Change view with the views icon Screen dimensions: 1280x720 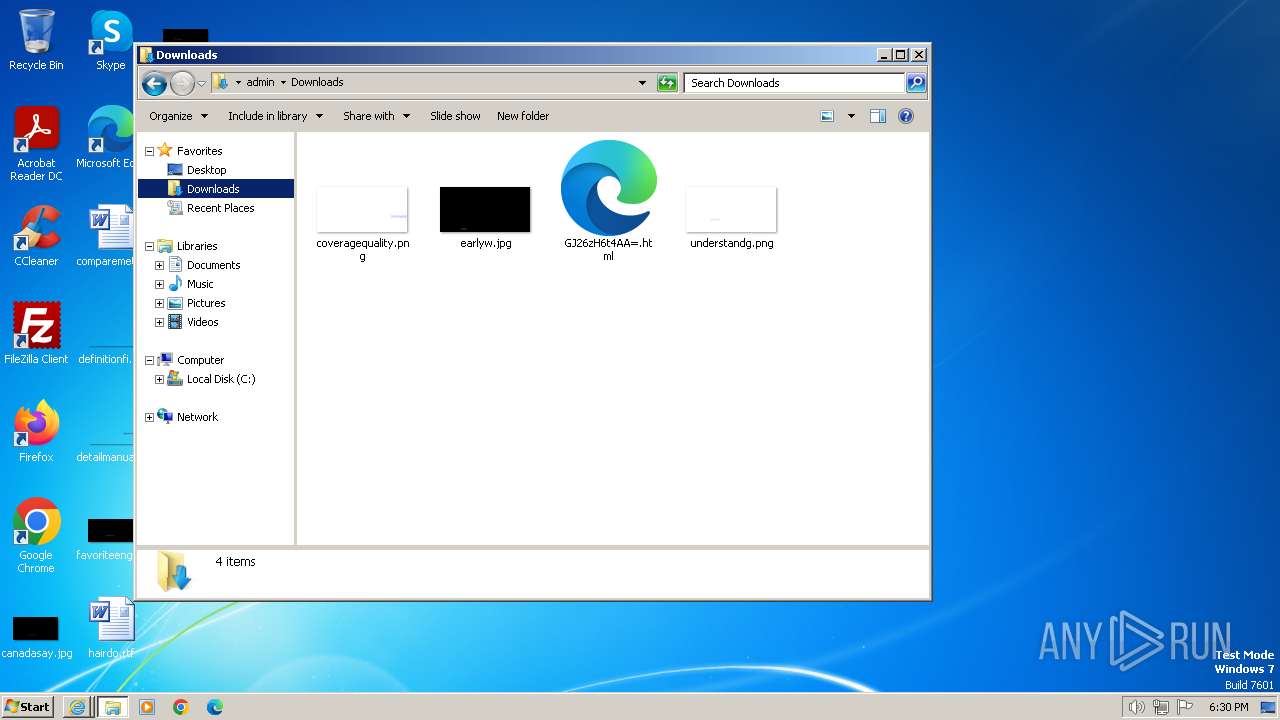pos(827,116)
